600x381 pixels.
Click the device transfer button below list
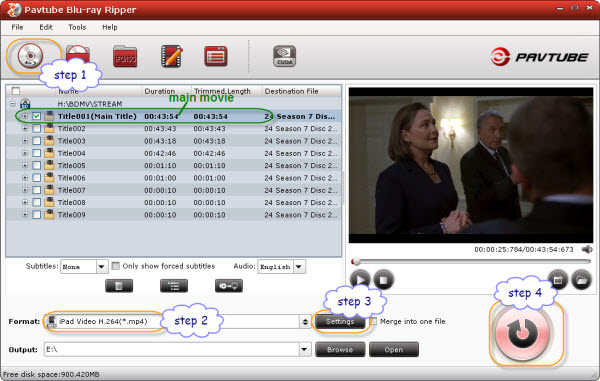(229, 286)
